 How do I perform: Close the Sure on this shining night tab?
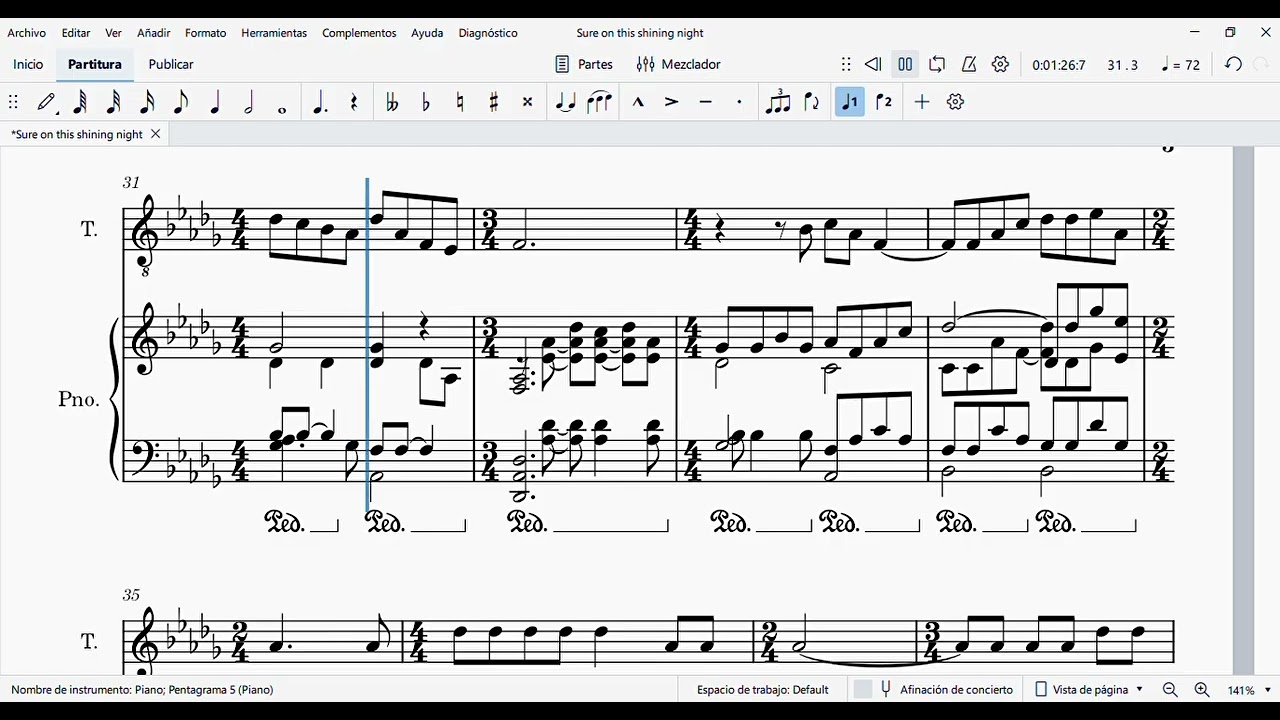[155, 134]
